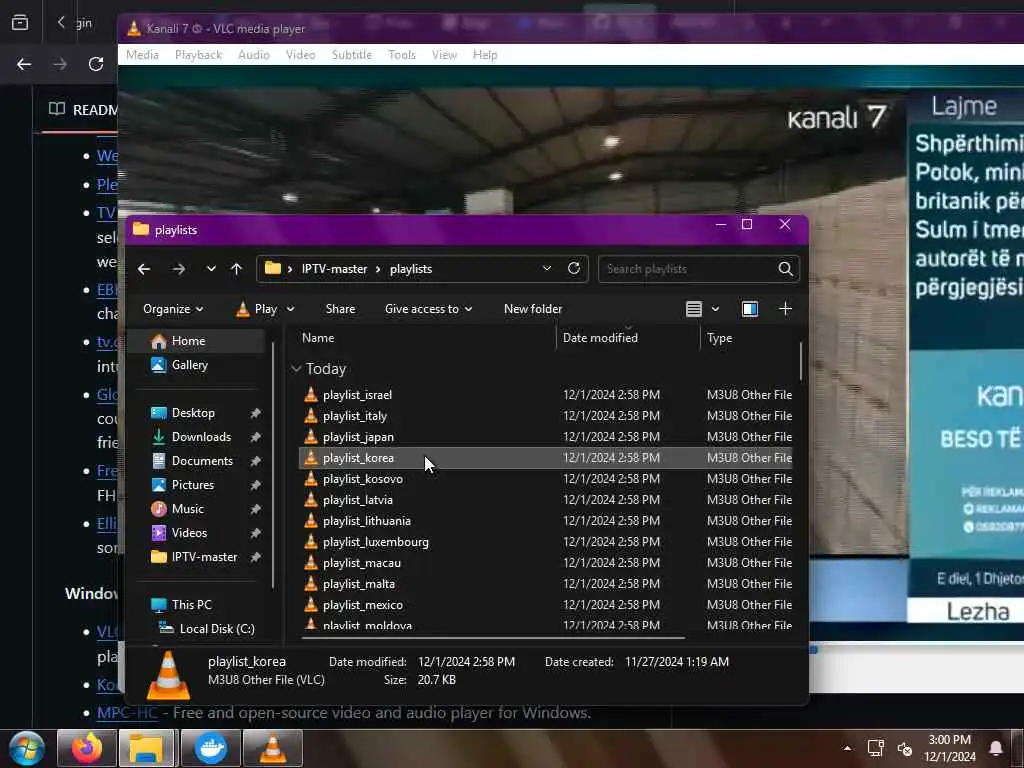
Task: Go up one folder level
Action: (x=236, y=269)
